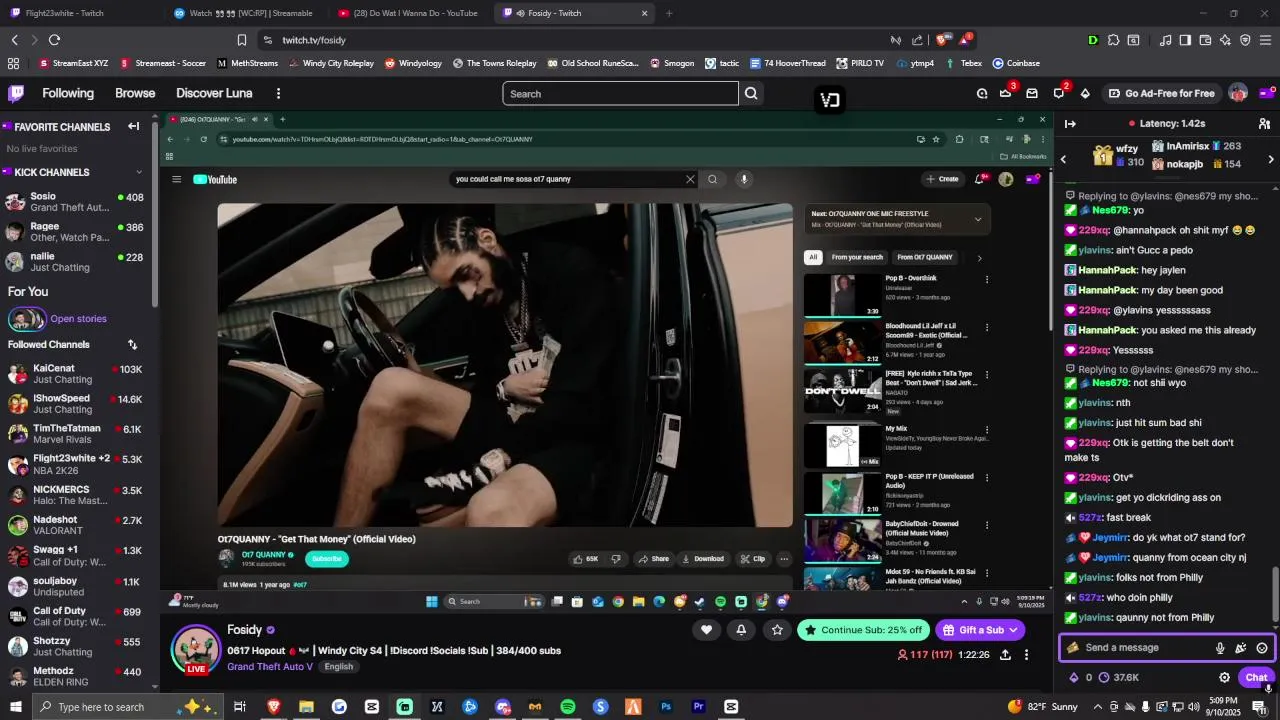Image resolution: width=1280 pixels, height=720 pixels.
Task: Open chat community users icon
Action: coord(1264,124)
